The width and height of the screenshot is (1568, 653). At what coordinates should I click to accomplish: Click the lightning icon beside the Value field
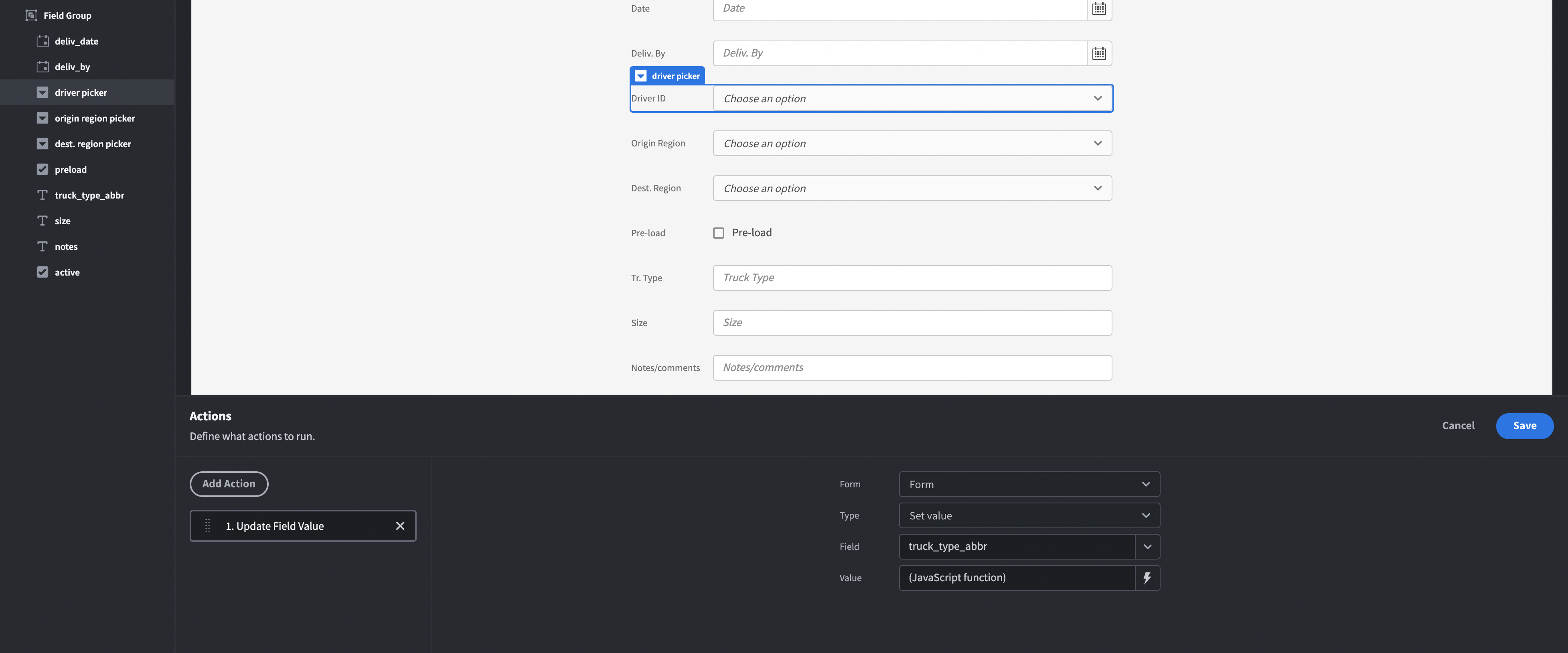coord(1147,578)
